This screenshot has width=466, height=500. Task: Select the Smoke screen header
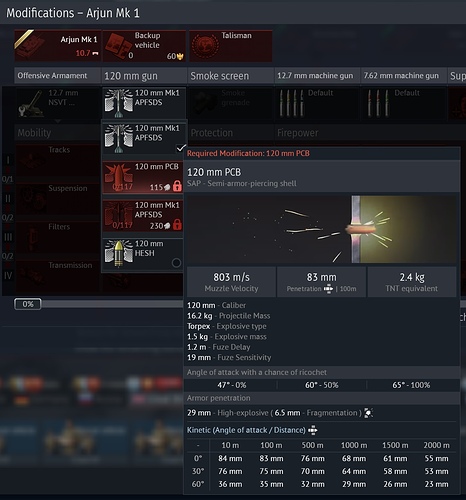tap(231, 76)
